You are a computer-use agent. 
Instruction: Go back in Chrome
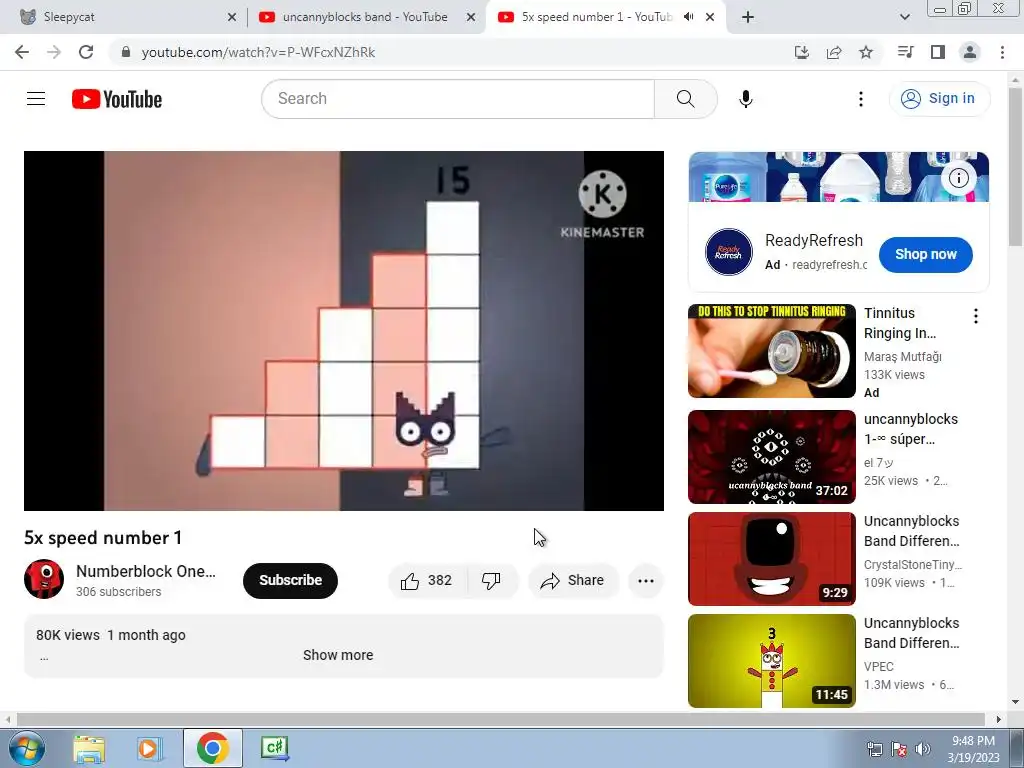[x=22, y=52]
